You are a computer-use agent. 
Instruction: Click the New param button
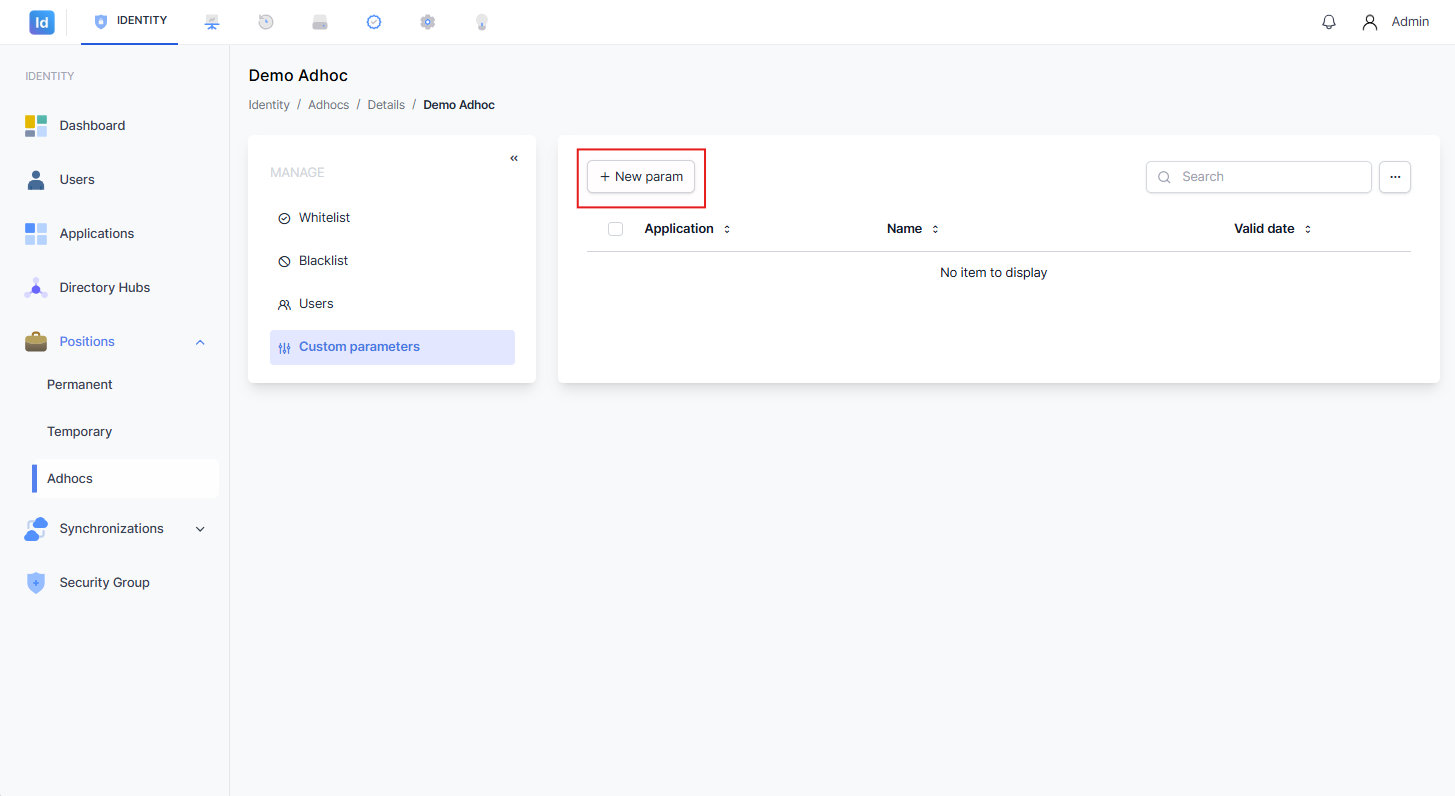(641, 177)
